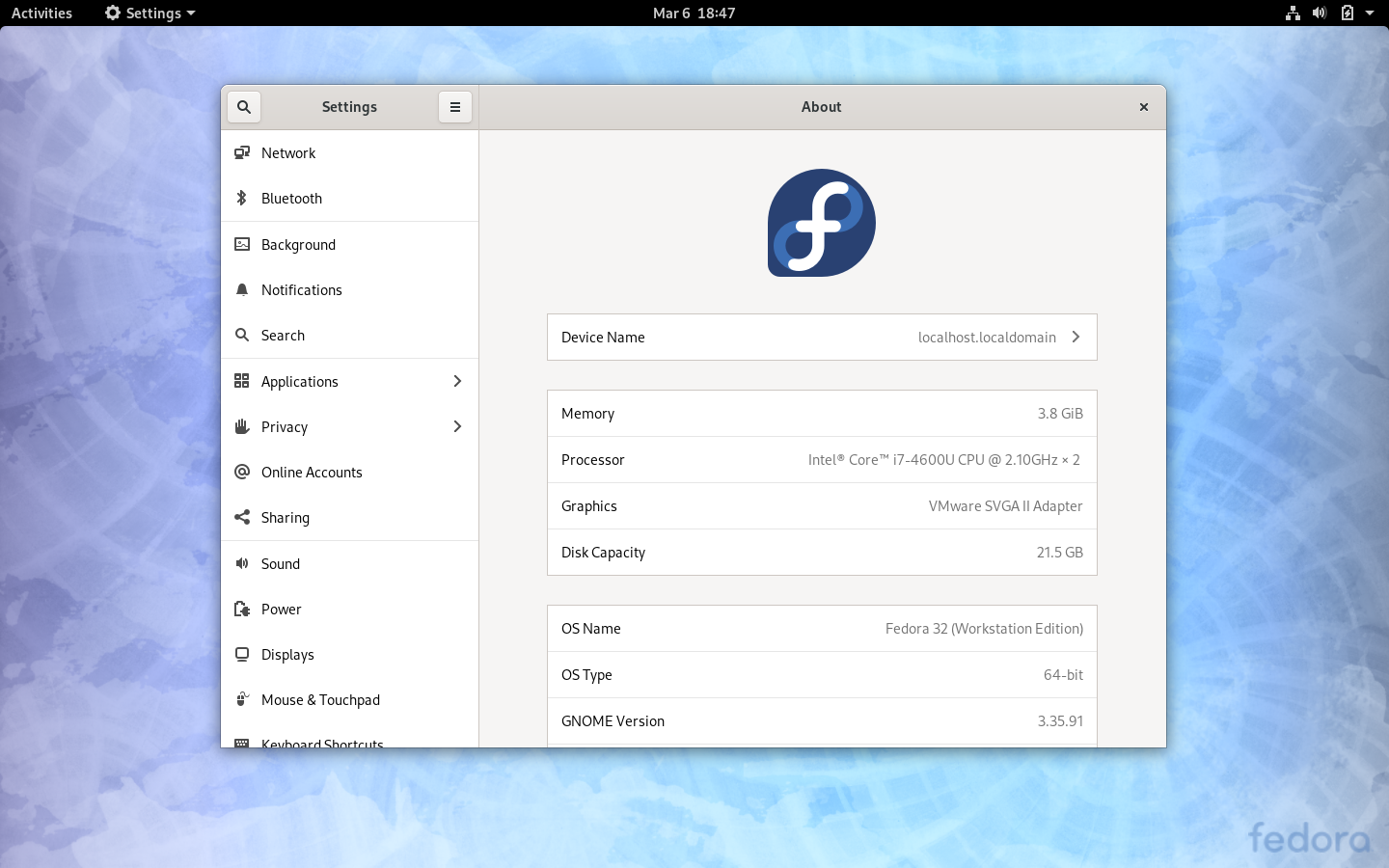This screenshot has height=868, width=1389.
Task: Click the Fedora logo image
Action: pos(822,223)
